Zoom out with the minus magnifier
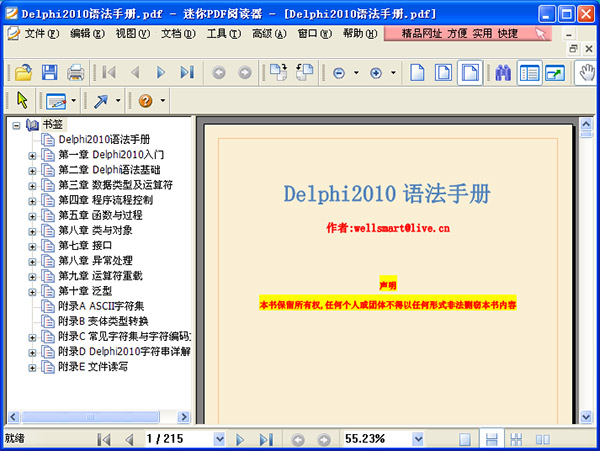The height and width of the screenshot is (451, 600). tap(339, 73)
